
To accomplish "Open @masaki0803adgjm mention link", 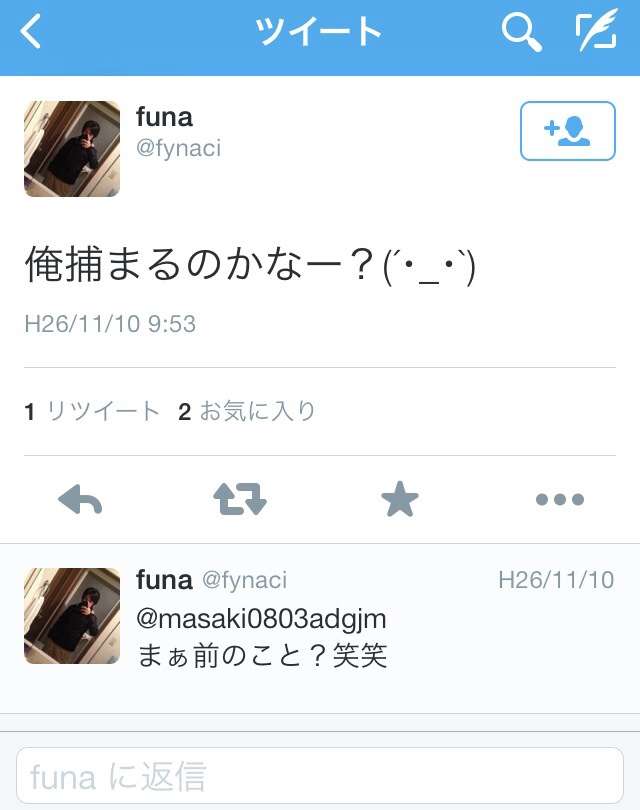I will click(x=261, y=619).
